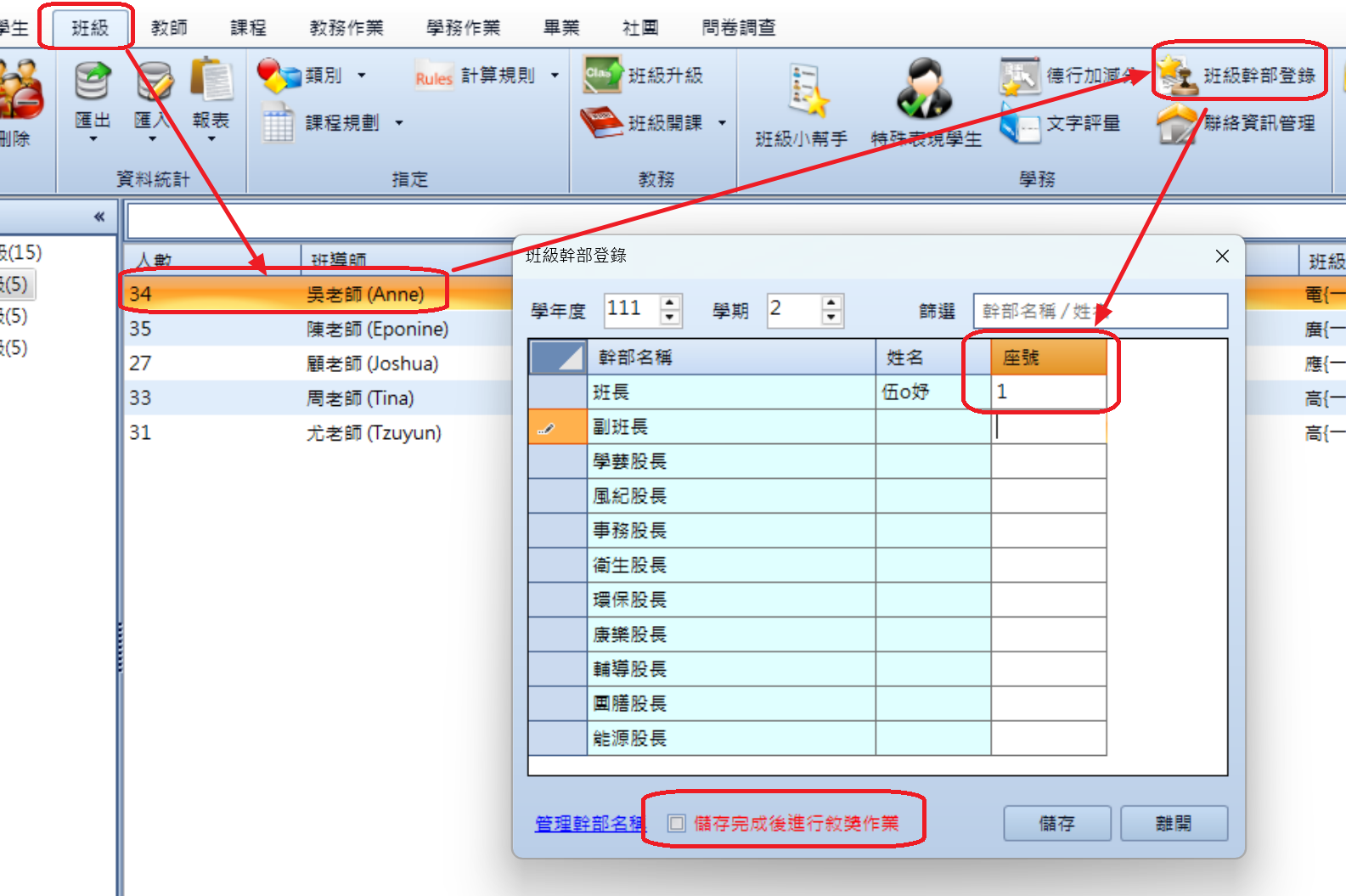The height and width of the screenshot is (896, 1346).
Task: Click the 匯出 export database icon
Action: tap(93, 82)
